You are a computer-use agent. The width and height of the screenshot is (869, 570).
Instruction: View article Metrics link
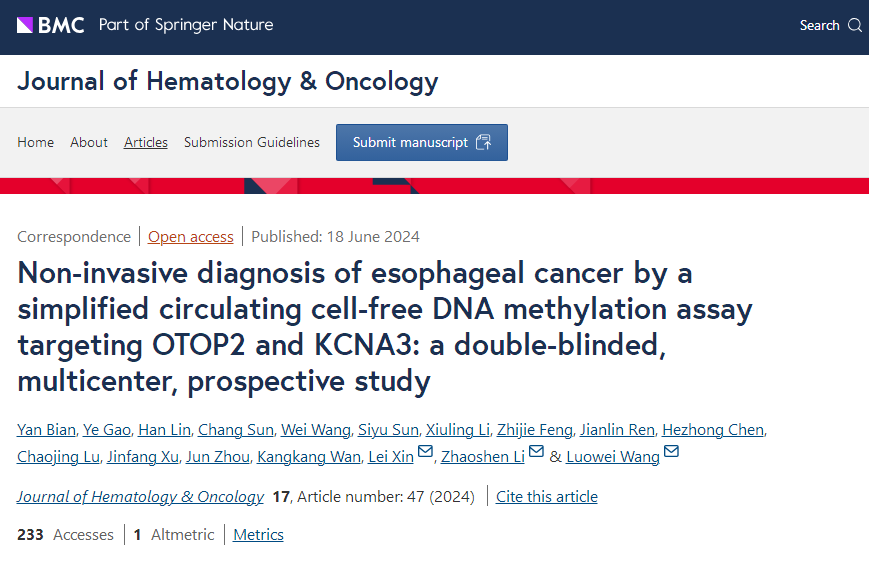coord(258,535)
